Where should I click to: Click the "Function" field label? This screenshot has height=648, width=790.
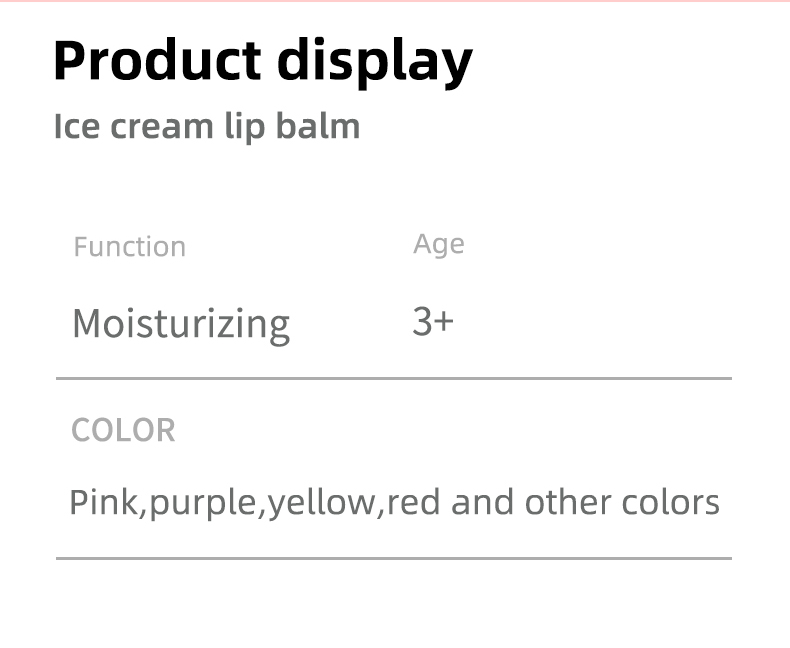129,247
